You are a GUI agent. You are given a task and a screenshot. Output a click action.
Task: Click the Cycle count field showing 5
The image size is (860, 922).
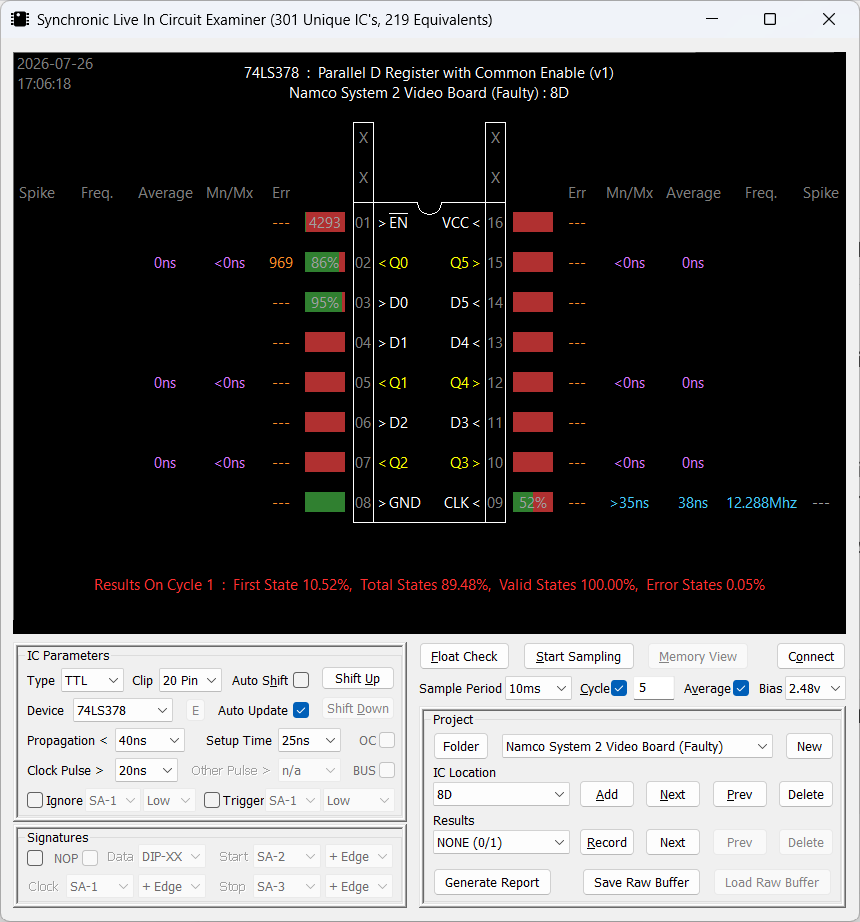(653, 688)
